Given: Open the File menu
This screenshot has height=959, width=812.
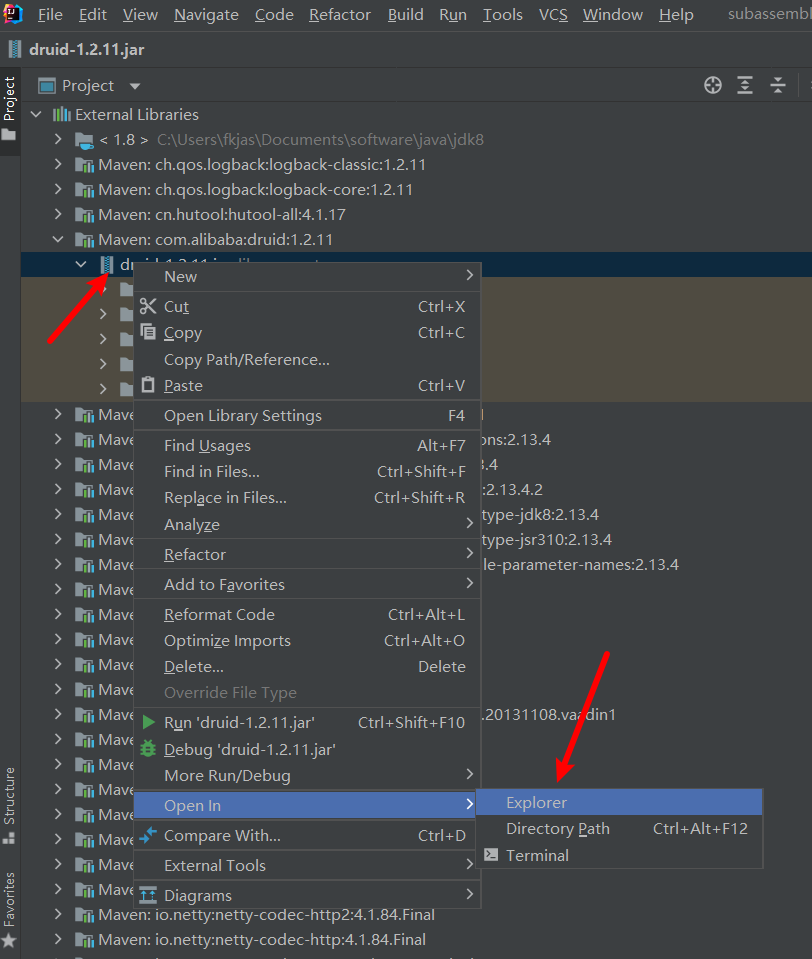Looking at the screenshot, I should pyautogui.click(x=50, y=15).
